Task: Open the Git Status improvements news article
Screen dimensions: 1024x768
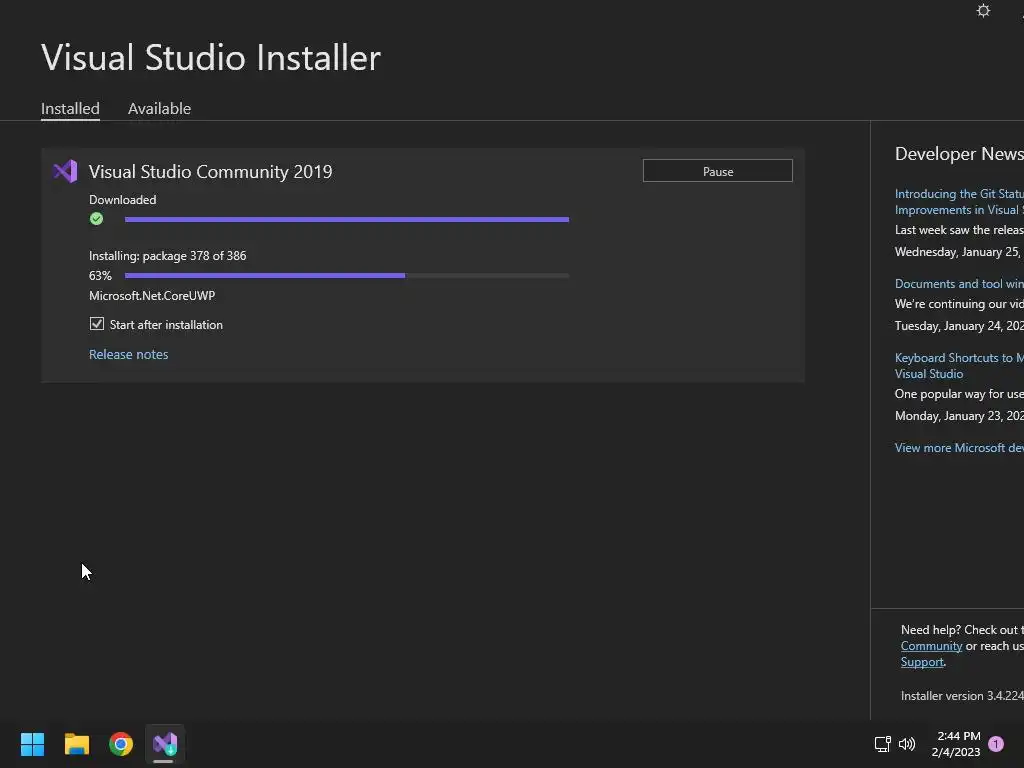Action: pos(959,202)
